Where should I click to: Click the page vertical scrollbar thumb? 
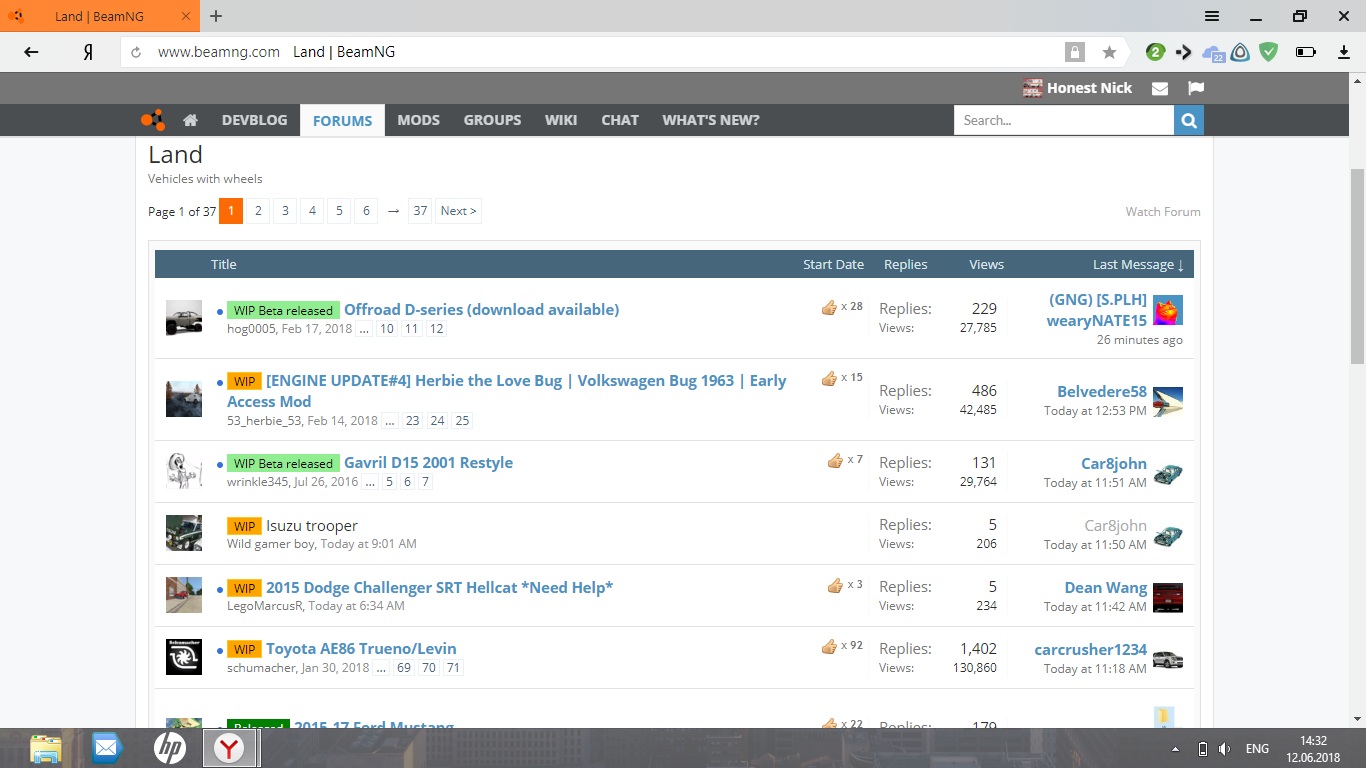pyautogui.click(x=1358, y=266)
